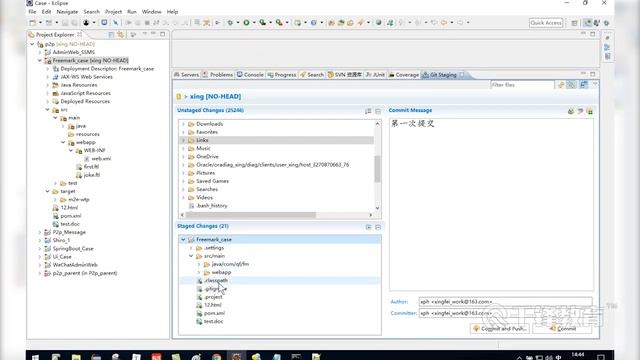Click first icon in Staged Changes header

(x=368, y=227)
